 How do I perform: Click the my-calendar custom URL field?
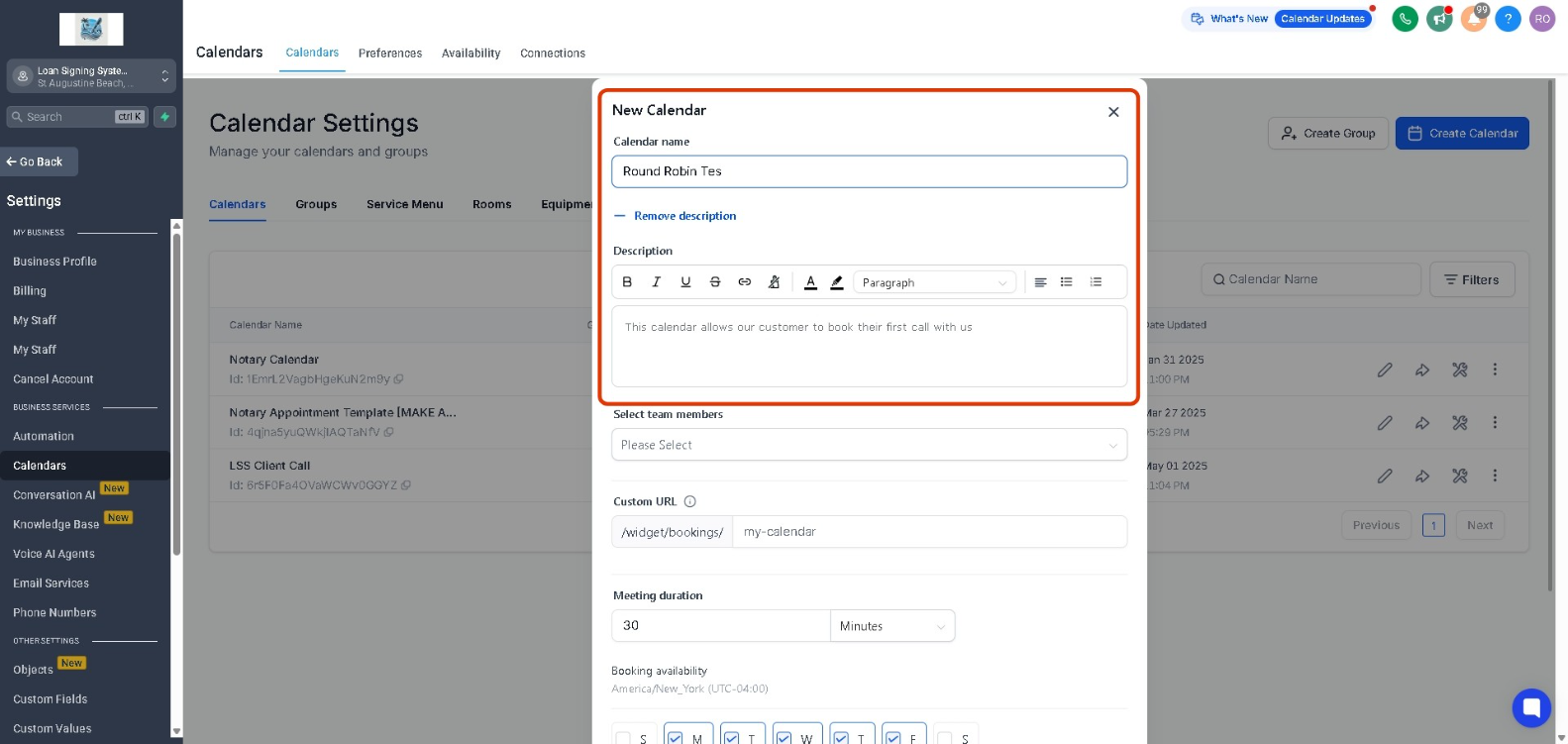click(929, 532)
